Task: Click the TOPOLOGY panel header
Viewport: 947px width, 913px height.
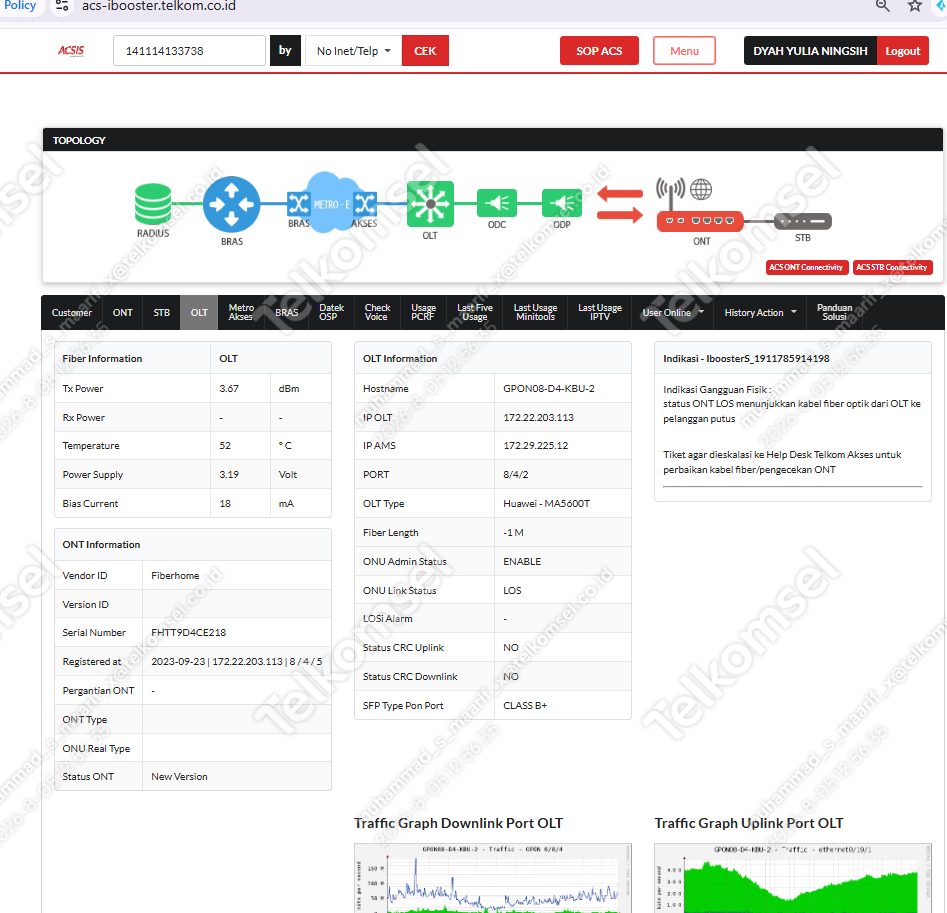Action: point(492,140)
